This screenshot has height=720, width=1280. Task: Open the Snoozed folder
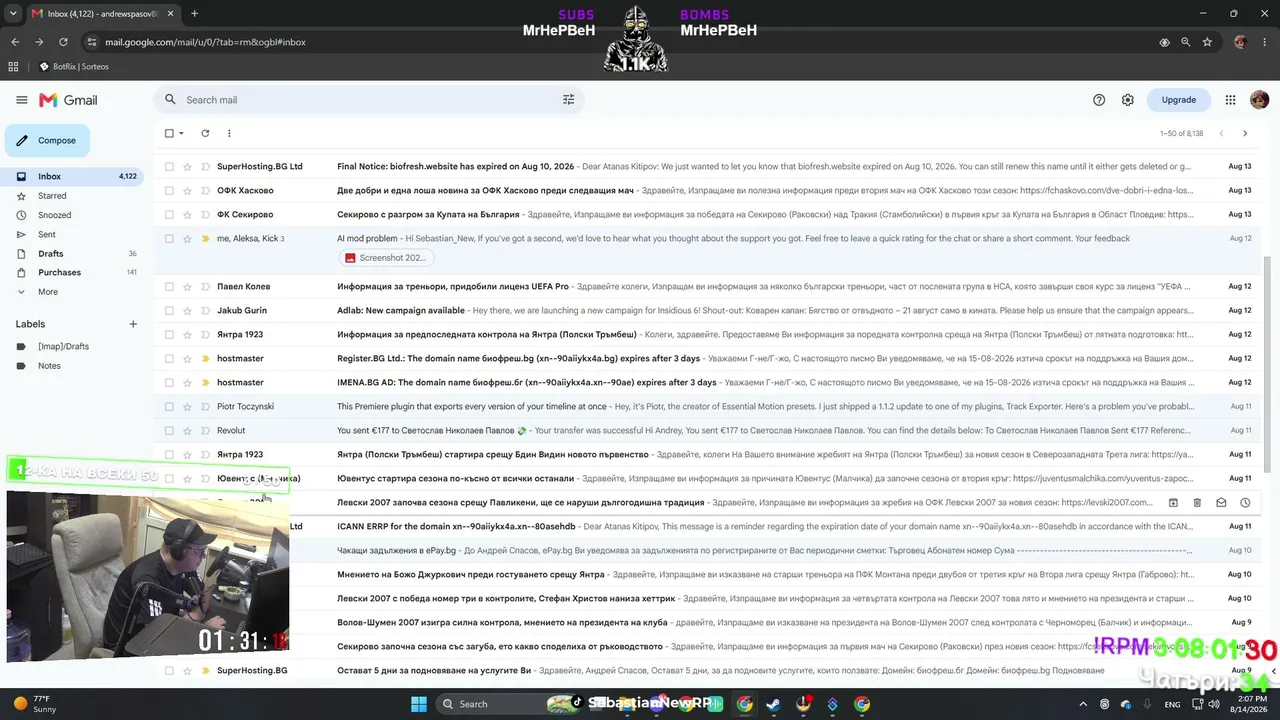(x=72, y=215)
